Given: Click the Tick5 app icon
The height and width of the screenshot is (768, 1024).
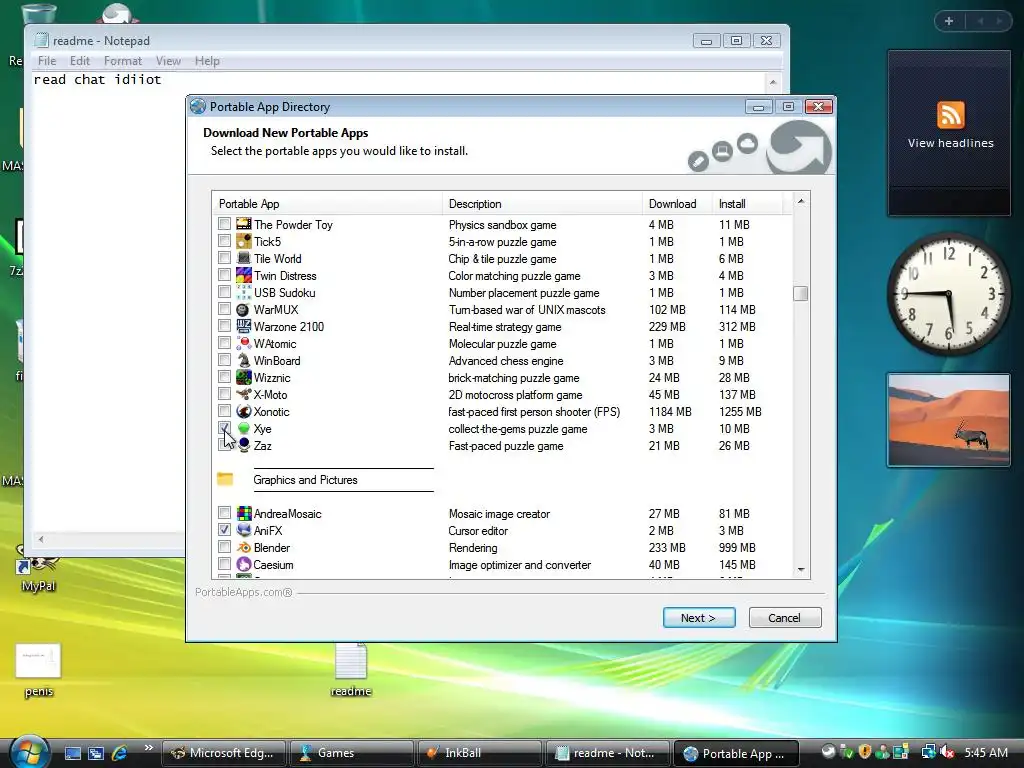Looking at the screenshot, I should click(x=244, y=241).
